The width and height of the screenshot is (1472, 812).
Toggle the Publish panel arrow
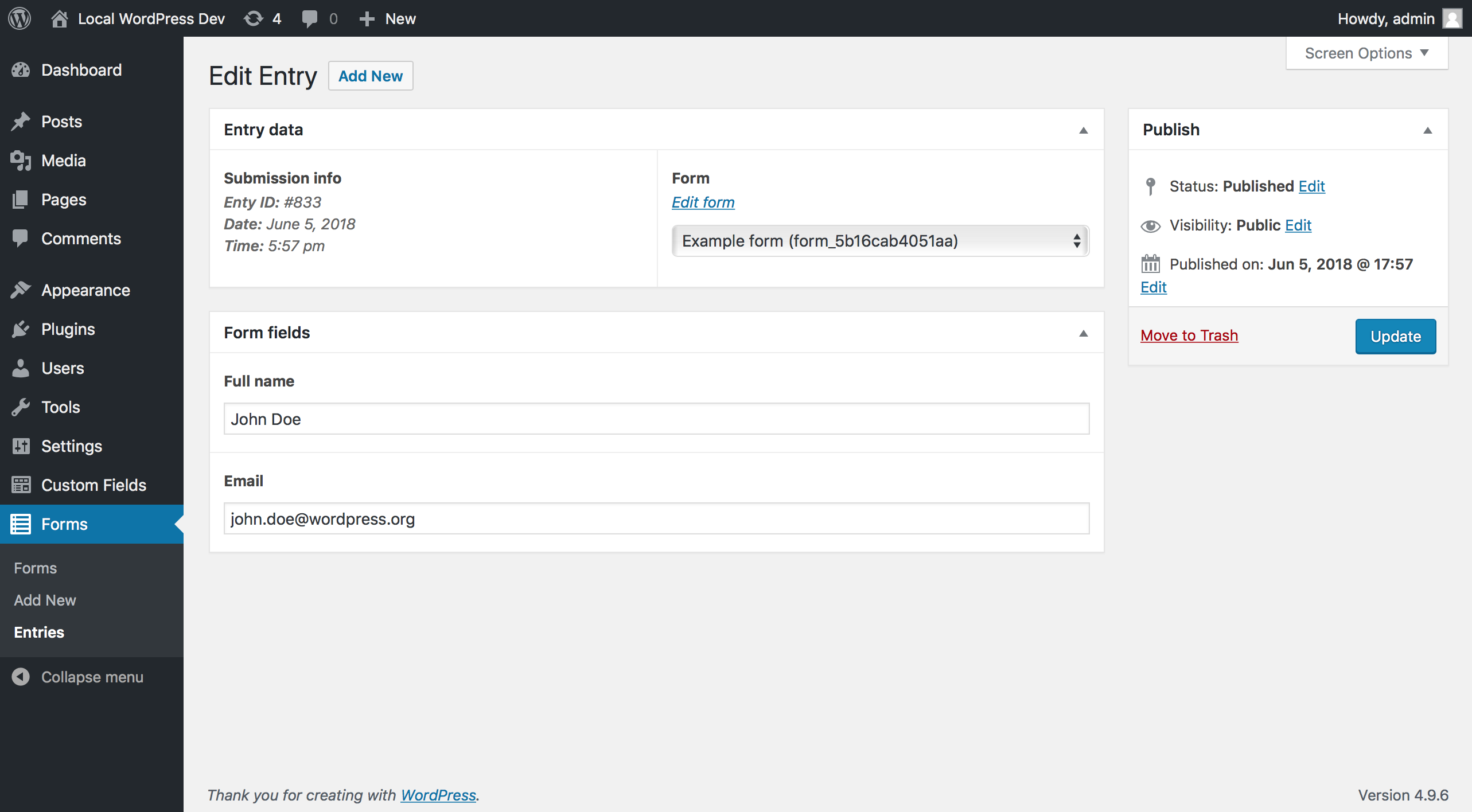[x=1427, y=130]
